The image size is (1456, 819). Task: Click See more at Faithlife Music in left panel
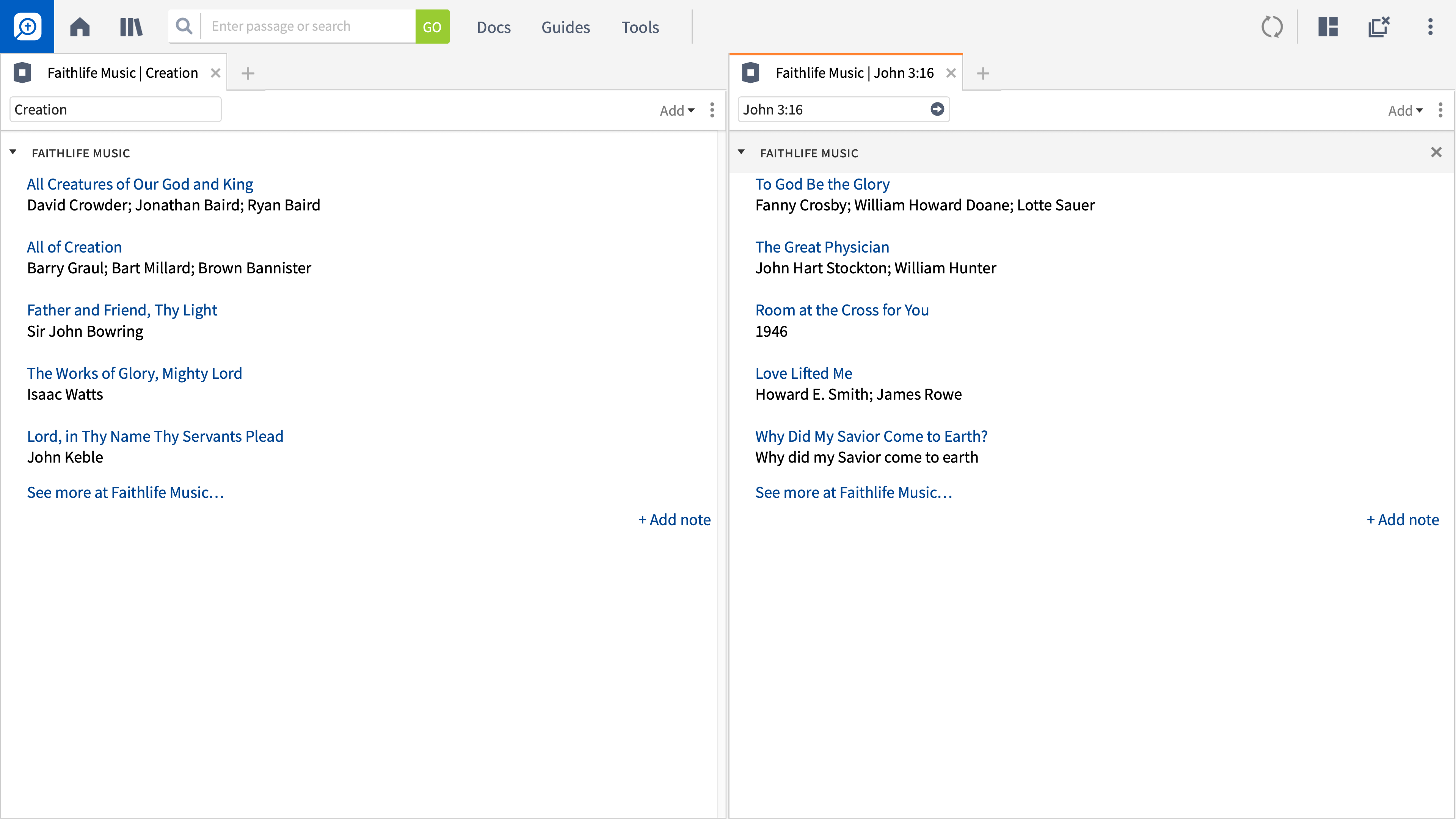pos(126,492)
